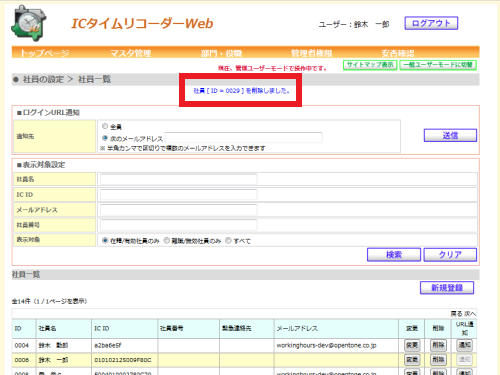
Task: Focus the 社員番号 search field
Action: tap(179, 225)
